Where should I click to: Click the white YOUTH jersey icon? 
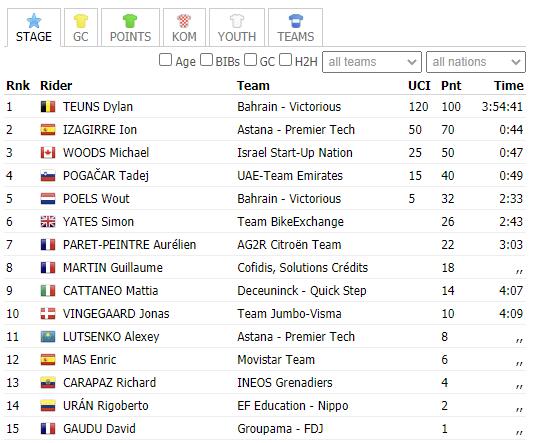click(237, 21)
